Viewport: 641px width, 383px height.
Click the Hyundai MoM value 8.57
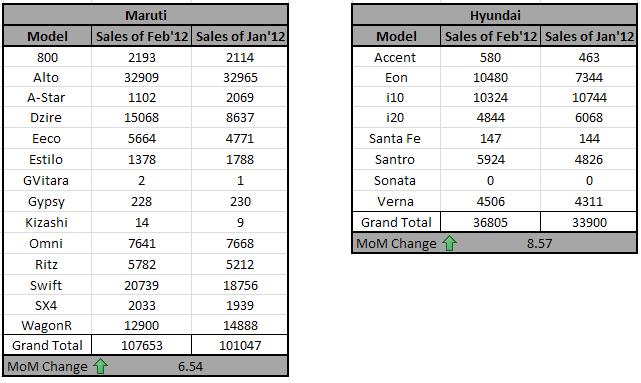(x=539, y=243)
